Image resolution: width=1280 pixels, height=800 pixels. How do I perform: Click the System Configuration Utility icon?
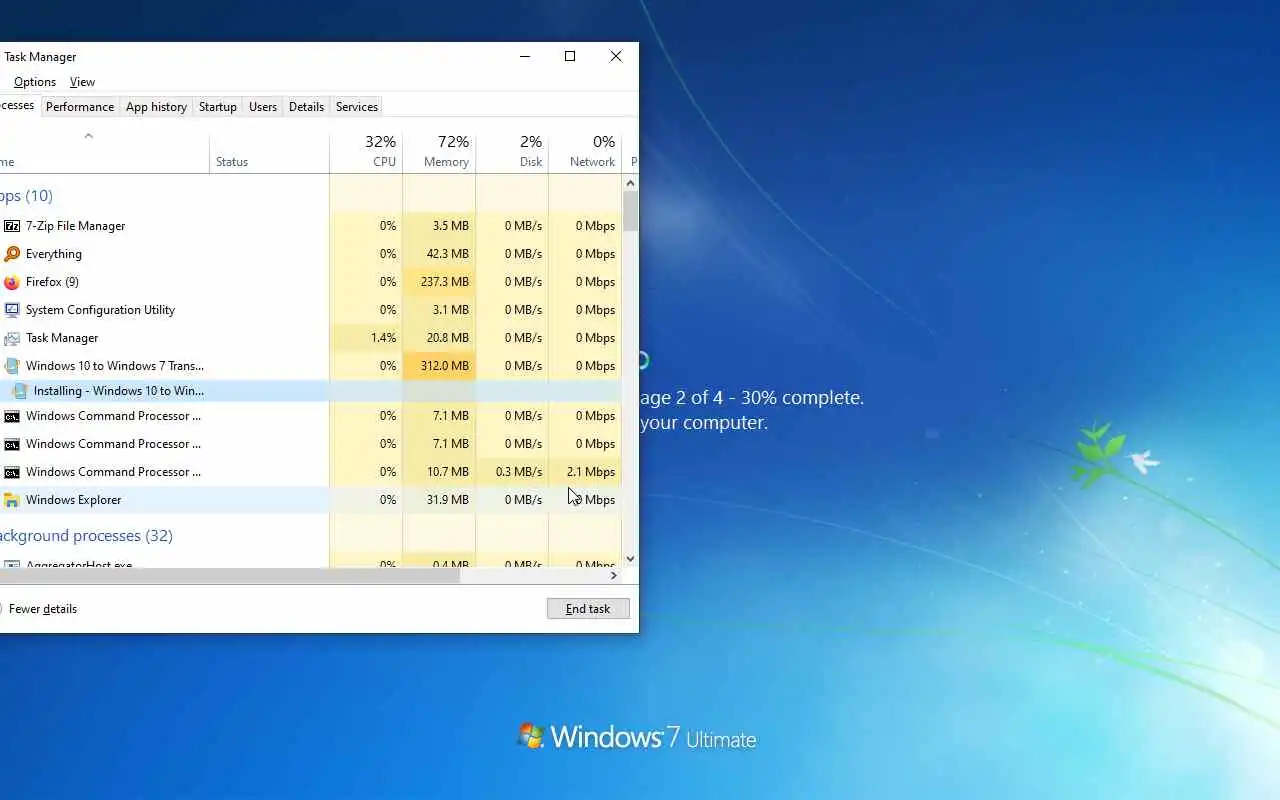coord(12,310)
